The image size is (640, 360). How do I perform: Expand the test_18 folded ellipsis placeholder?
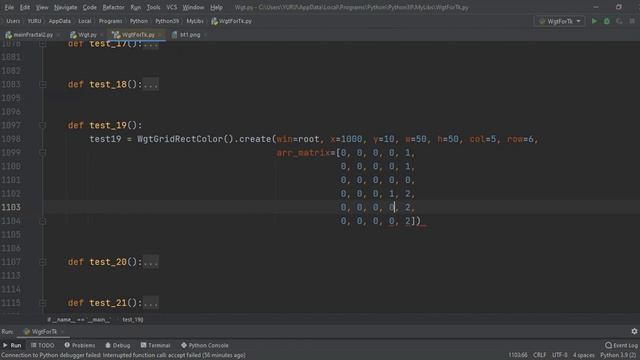(151, 84)
